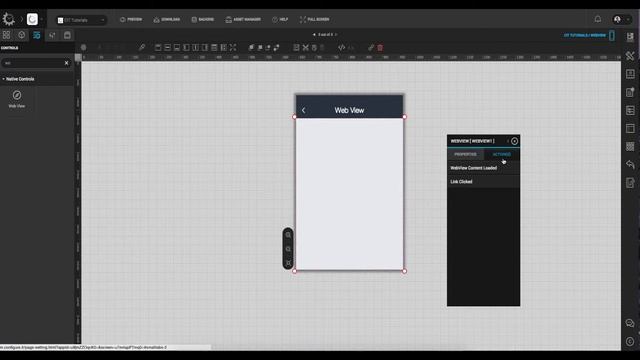Click the phone device icon at top right
The width and height of the screenshot is (640, 360).
pos(612,35)
